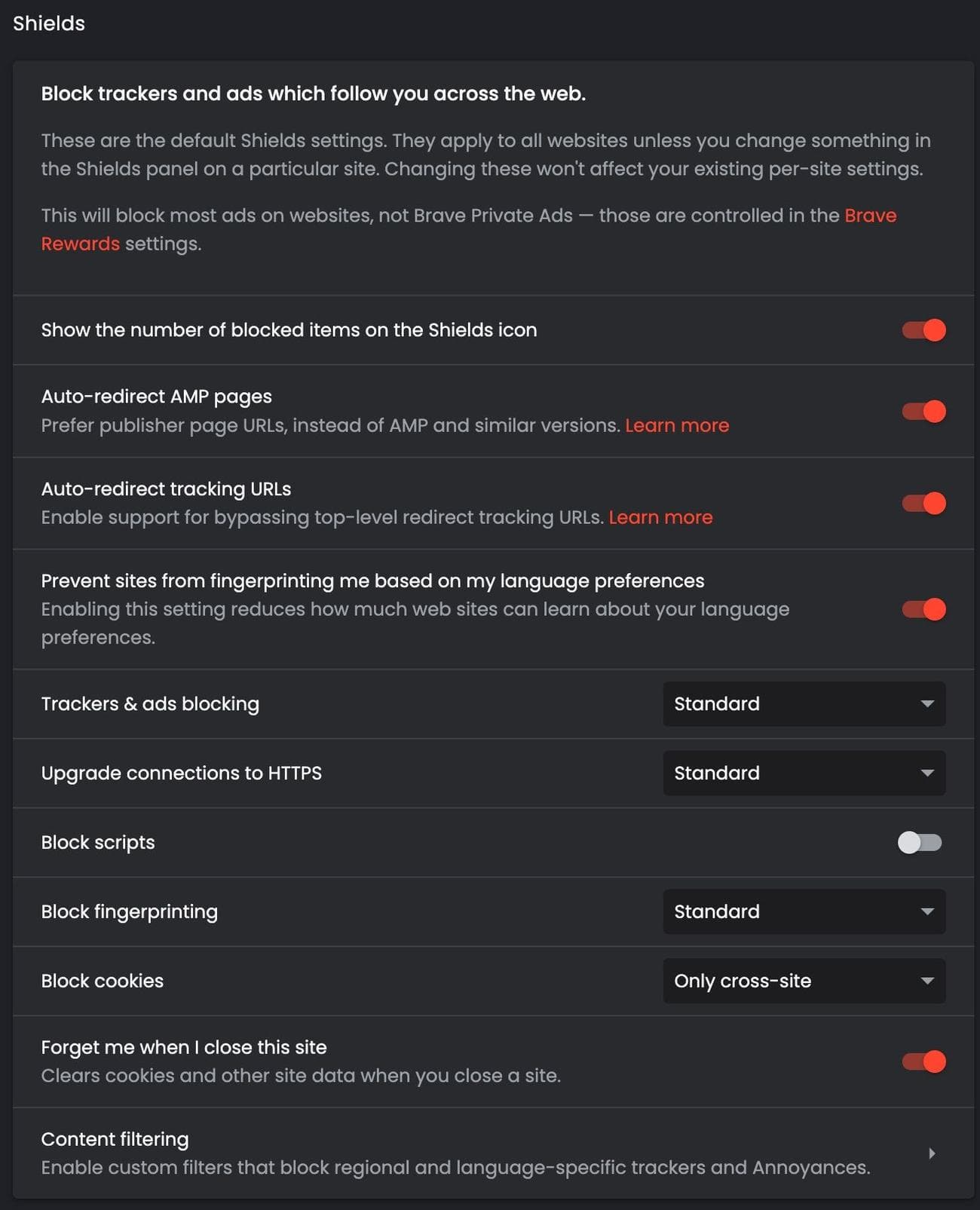This screenshot has width=980, height=1210.
Task: Click the chevron next to Content filtering
Action: coord(932,1153)
